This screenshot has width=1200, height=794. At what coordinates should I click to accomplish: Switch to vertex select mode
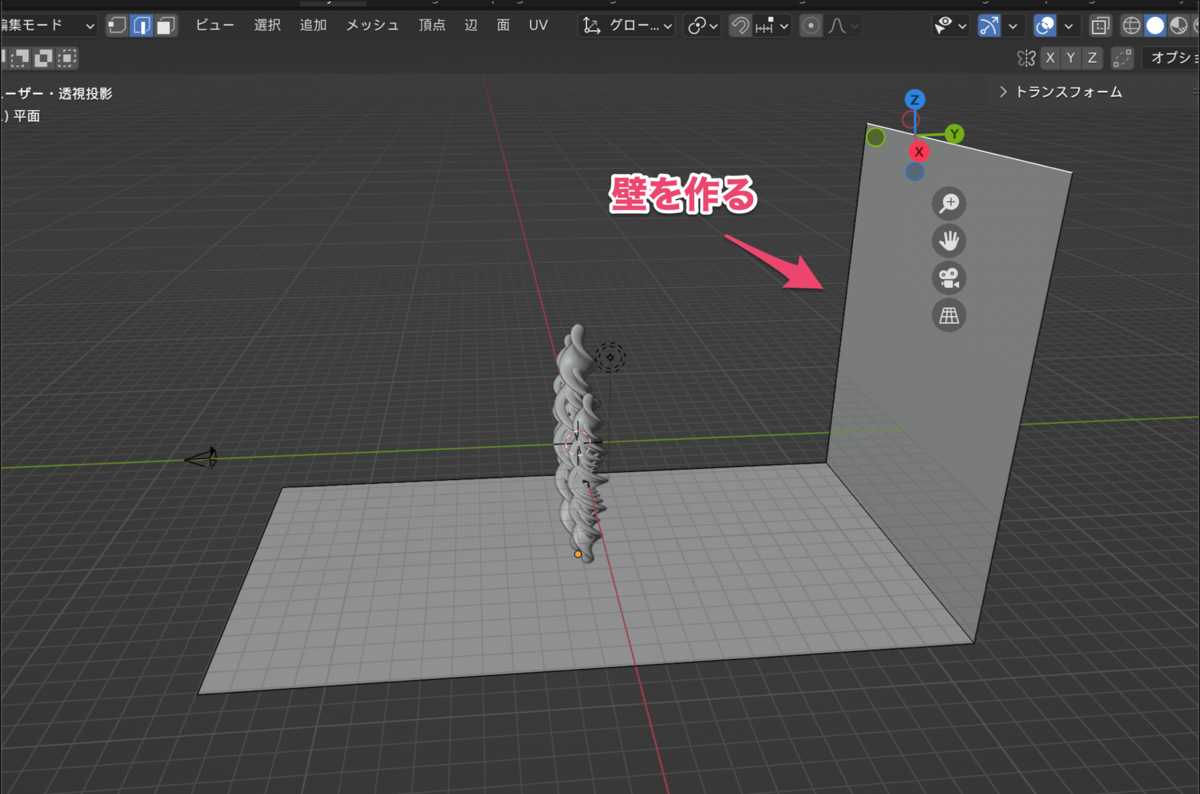tap(117, 25)
